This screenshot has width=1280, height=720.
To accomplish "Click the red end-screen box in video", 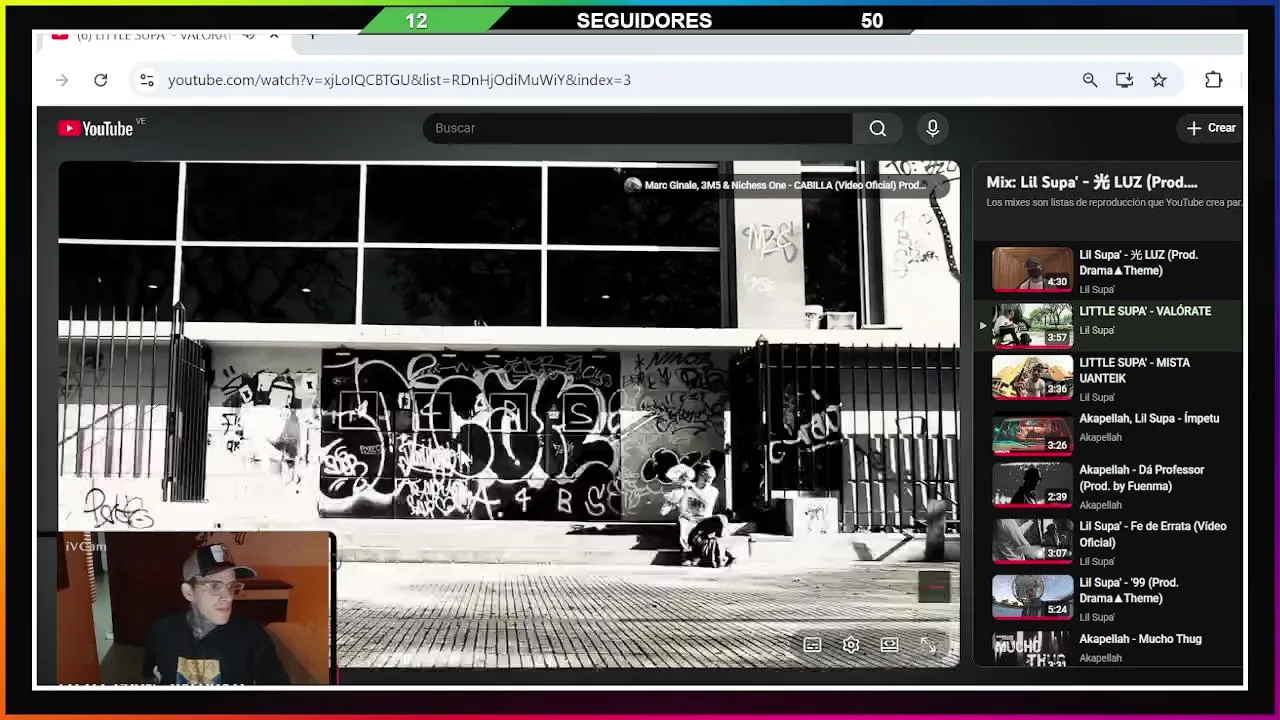I will [933, 587].
